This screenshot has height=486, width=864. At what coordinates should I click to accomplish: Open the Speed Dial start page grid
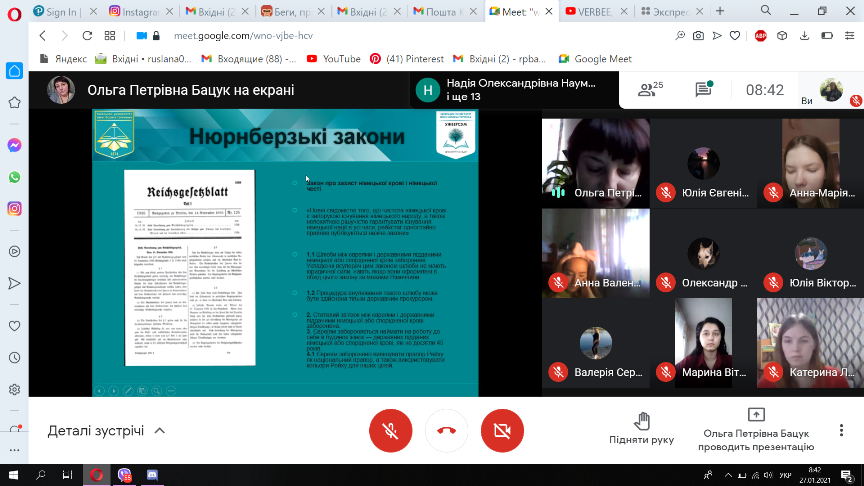click(110, 36)
